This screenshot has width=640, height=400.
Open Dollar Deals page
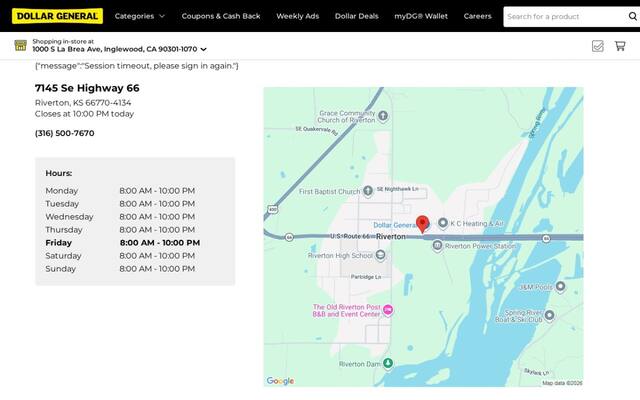point(357,16)
